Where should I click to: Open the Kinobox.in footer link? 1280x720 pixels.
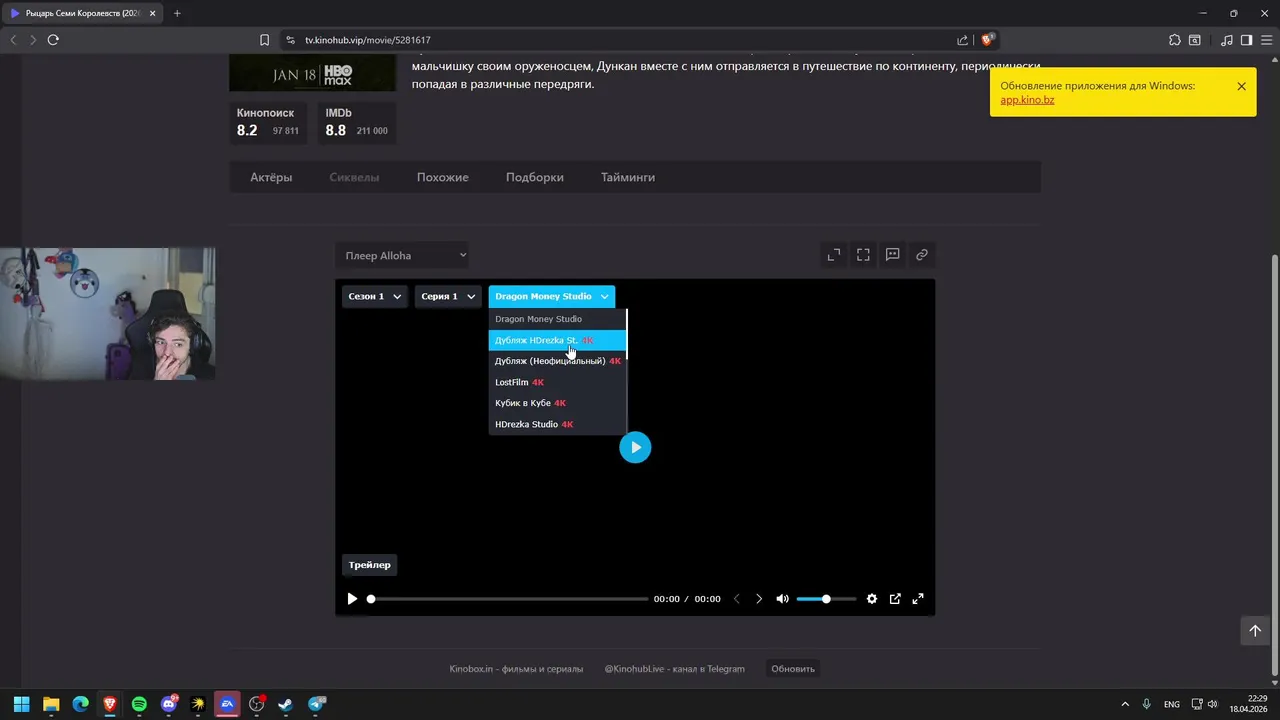(516, 669)
